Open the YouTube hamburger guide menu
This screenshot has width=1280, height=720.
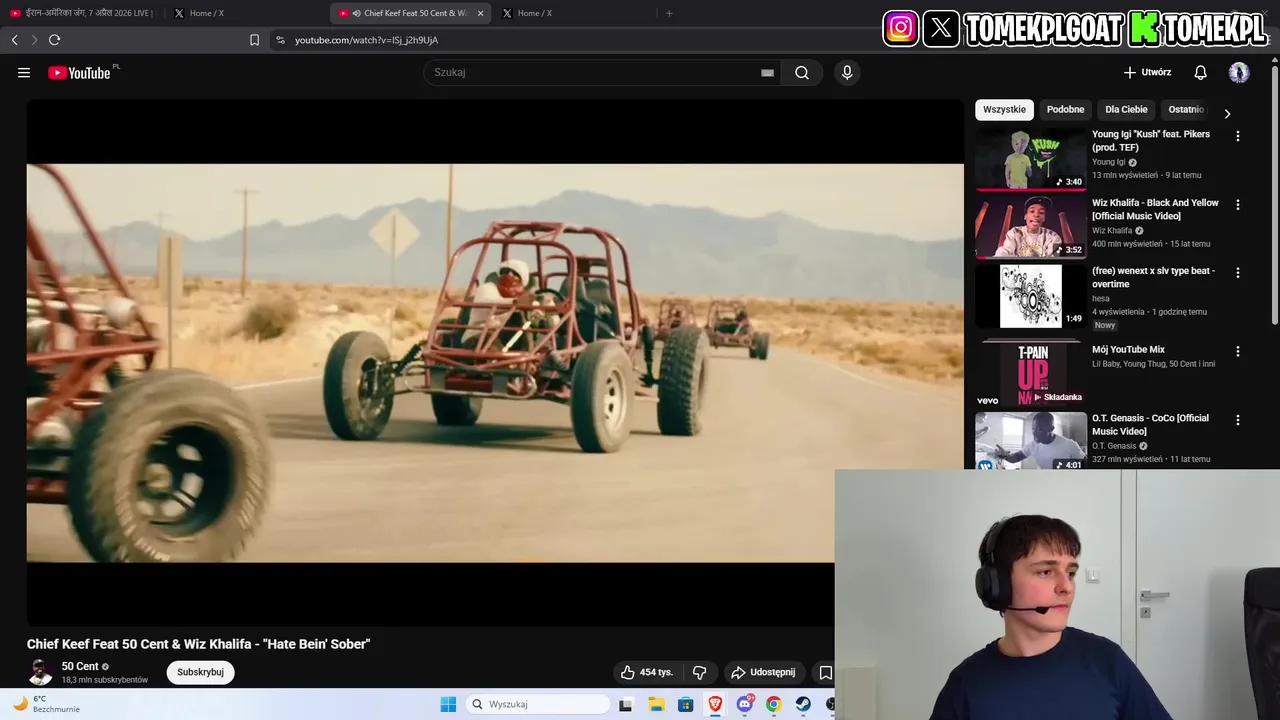click(x=24, y=73)
